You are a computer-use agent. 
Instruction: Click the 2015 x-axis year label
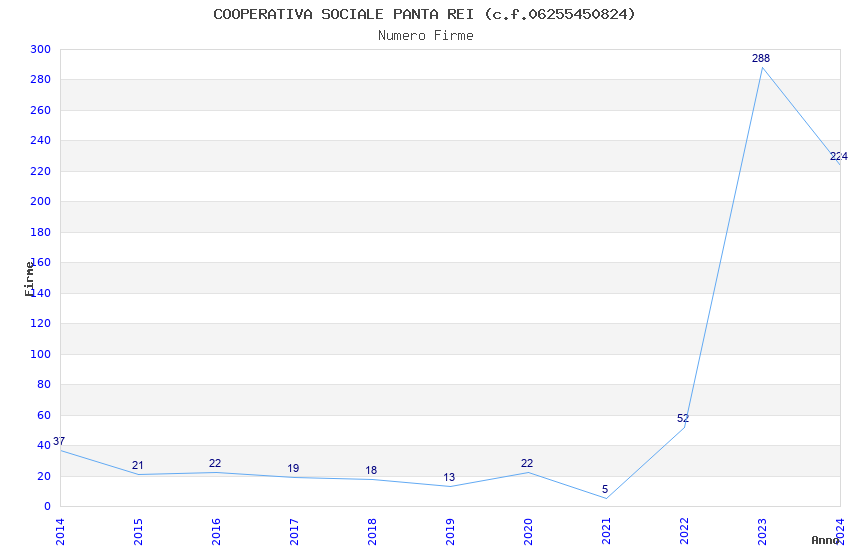coord(138,532)
